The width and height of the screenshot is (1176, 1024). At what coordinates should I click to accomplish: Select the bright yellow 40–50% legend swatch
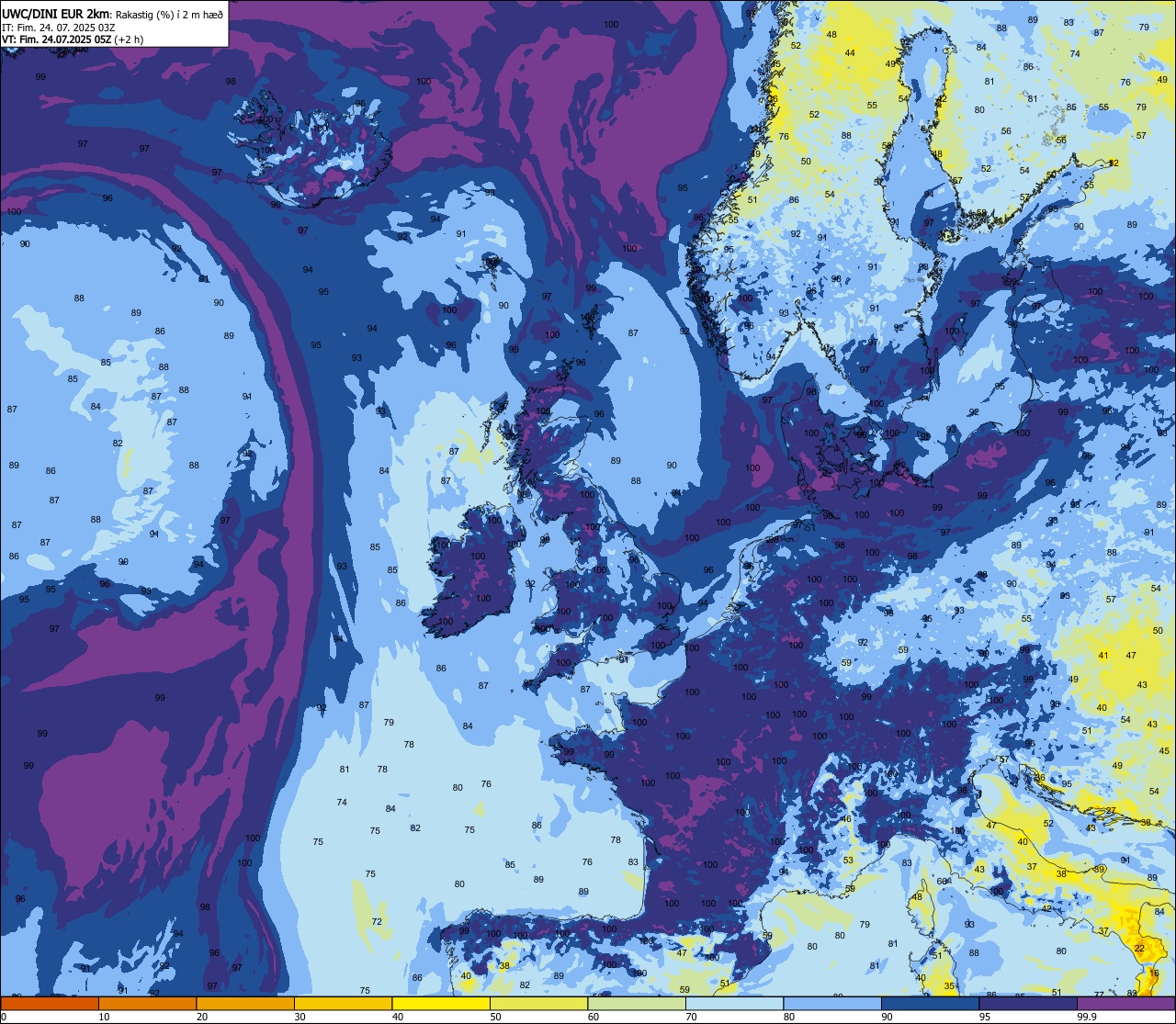point(441,1003)
